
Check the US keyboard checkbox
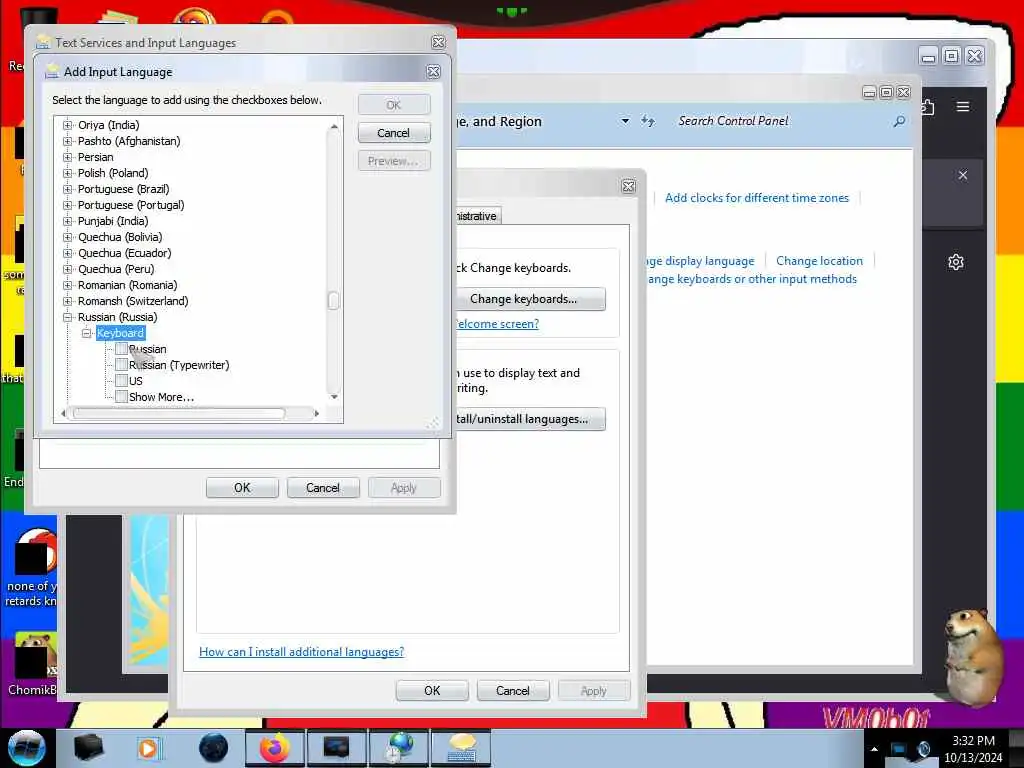pos(121,381)
